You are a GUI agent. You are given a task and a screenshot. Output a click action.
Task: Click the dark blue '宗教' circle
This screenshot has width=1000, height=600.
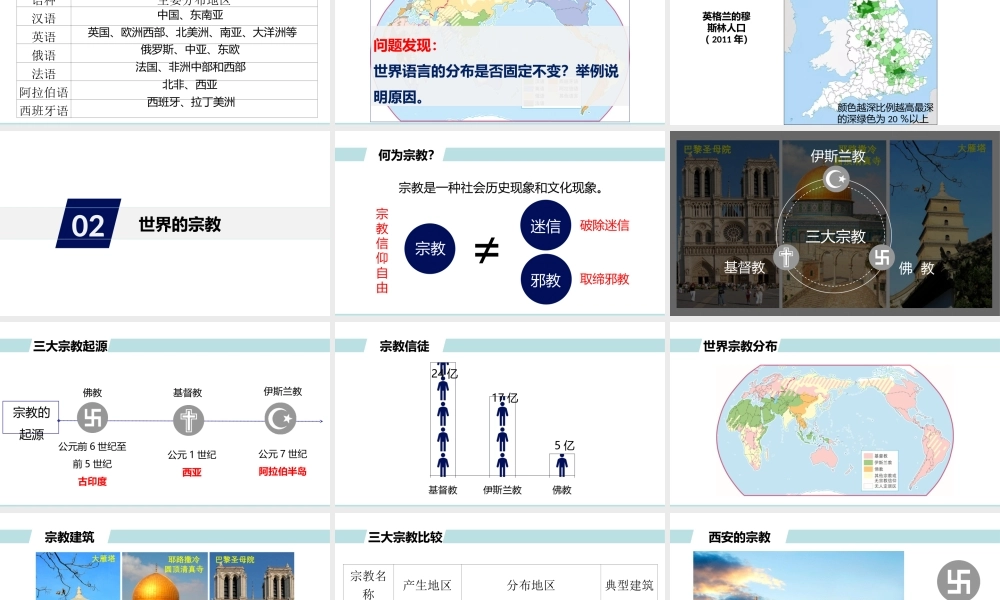coord(430,249)
